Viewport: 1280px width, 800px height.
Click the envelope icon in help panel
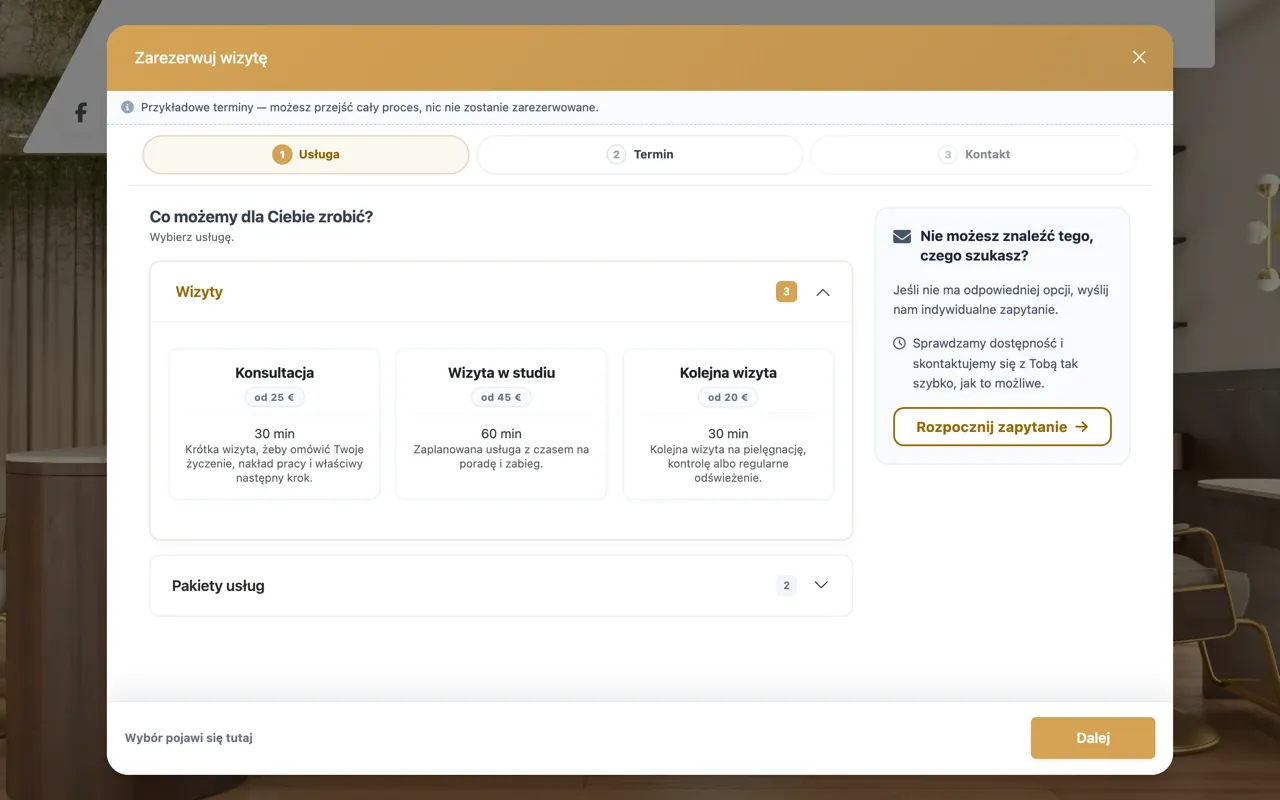902,237
